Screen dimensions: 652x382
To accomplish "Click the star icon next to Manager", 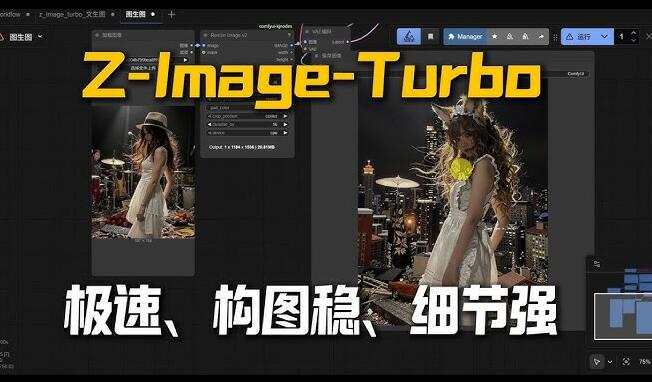I will click(494, 37).
